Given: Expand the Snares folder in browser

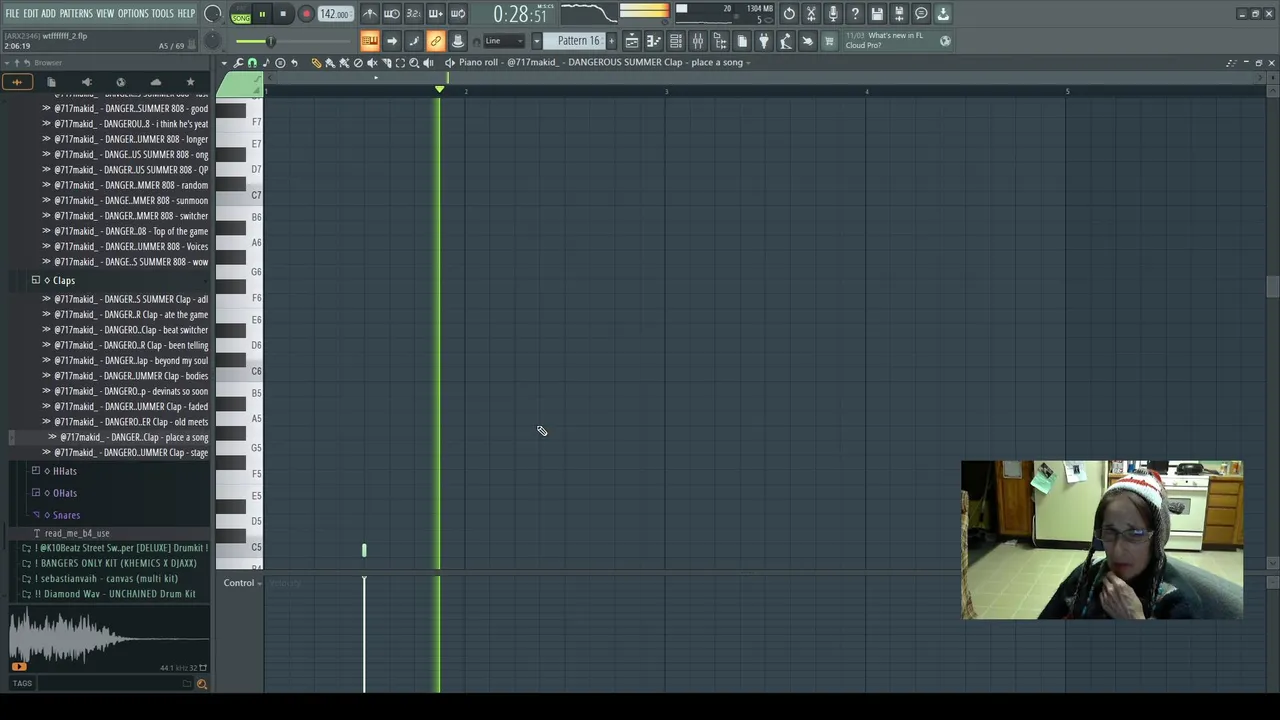Looking at the screenshot, I should tap(36, 515).
